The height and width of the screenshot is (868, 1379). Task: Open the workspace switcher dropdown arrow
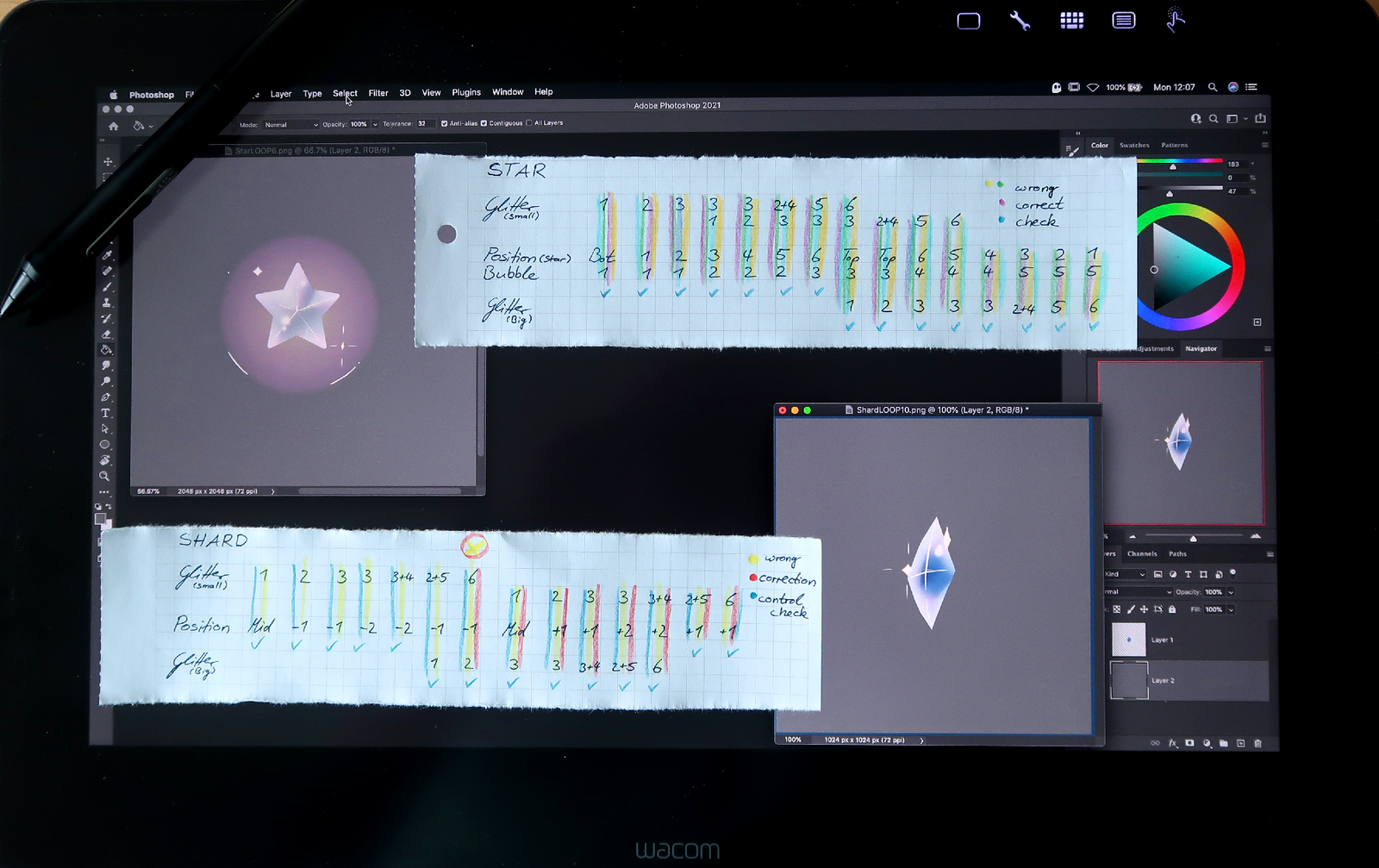[x=1245, y=118]
